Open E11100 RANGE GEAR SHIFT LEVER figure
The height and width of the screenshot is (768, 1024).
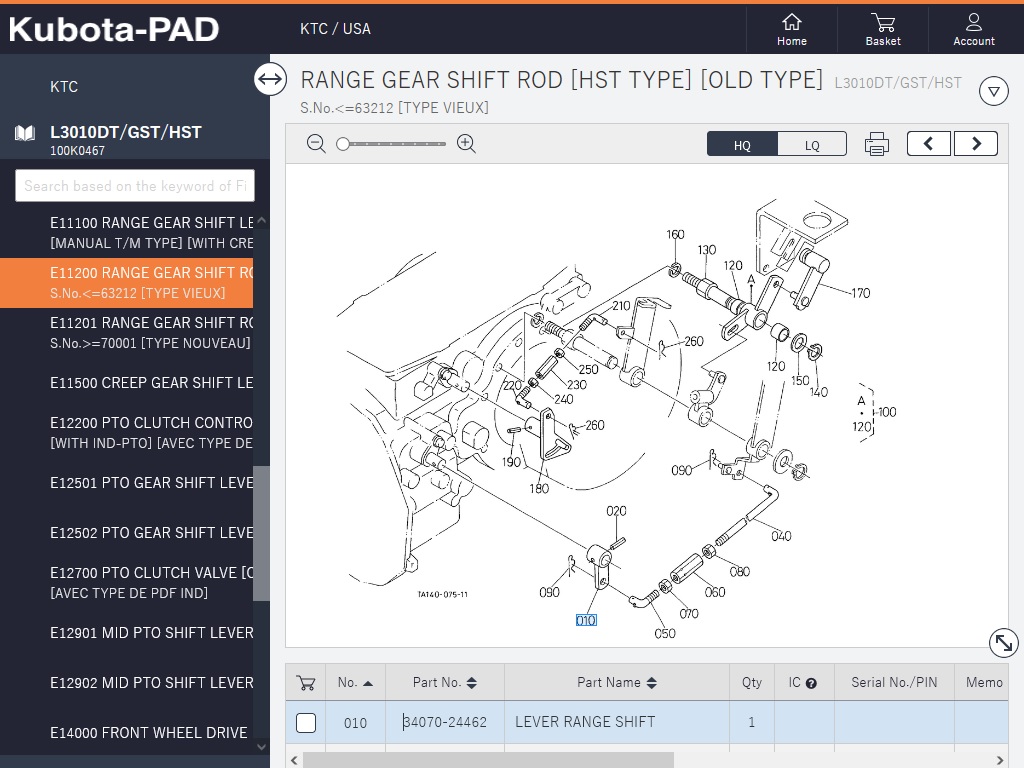[x=127, y=232]
